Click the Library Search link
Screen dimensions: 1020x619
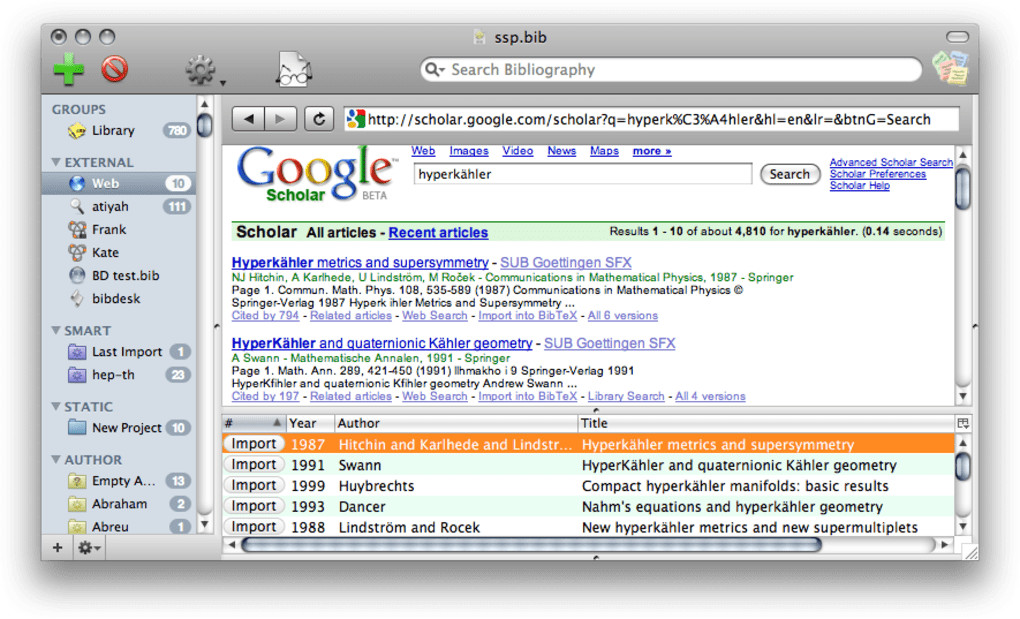(x=626, y=396)
